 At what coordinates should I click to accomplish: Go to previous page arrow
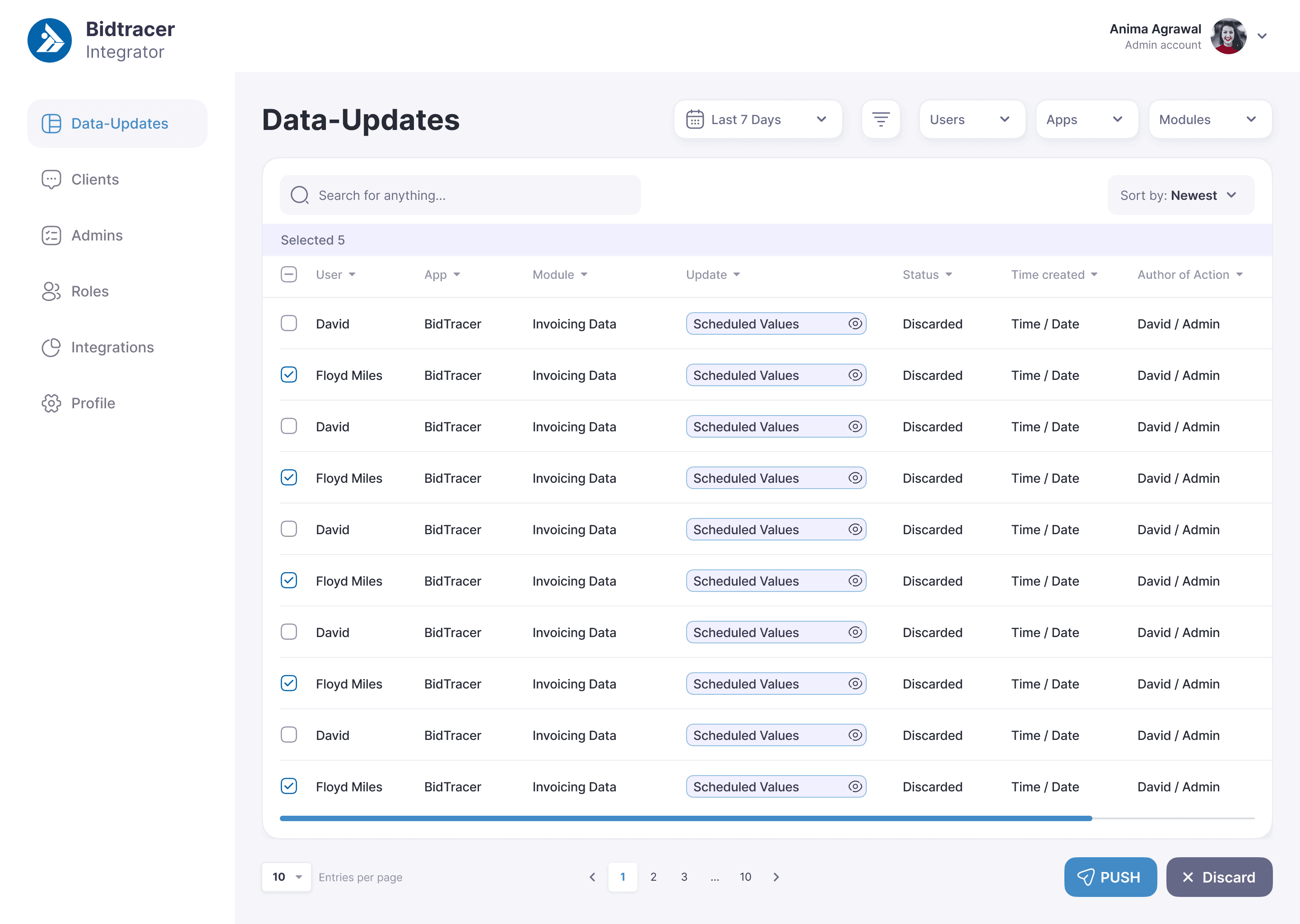[592, 877]
